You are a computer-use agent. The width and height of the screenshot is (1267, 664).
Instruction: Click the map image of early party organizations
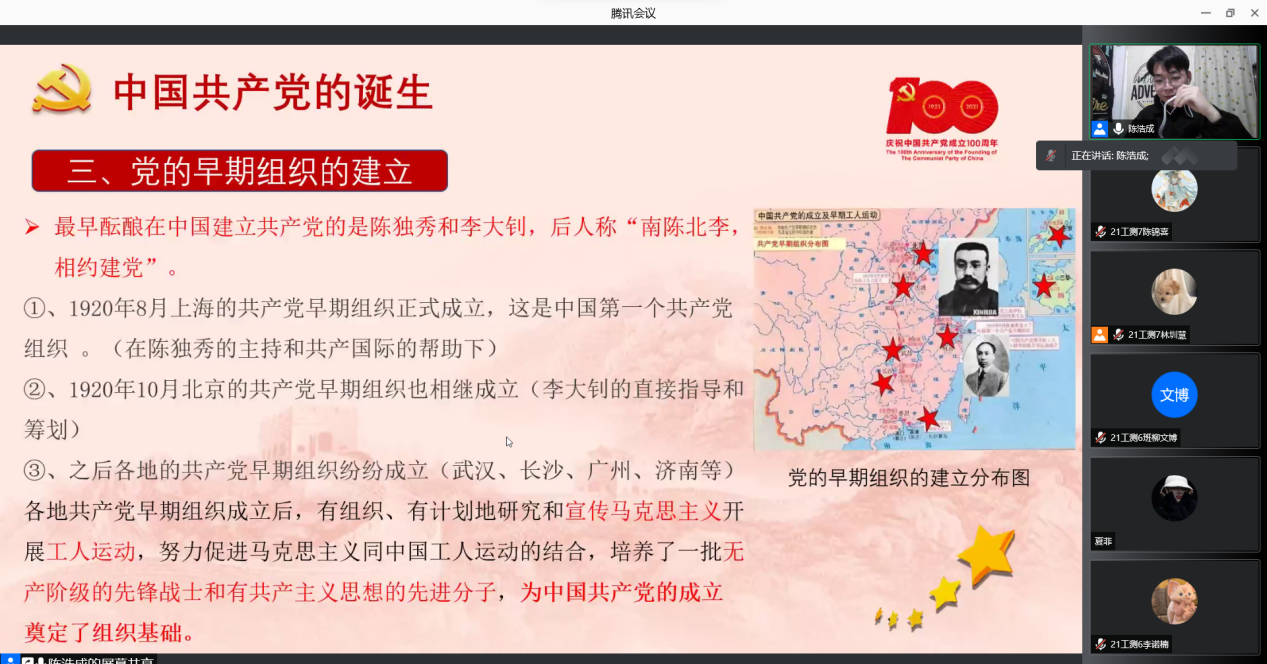pos(914,329)
